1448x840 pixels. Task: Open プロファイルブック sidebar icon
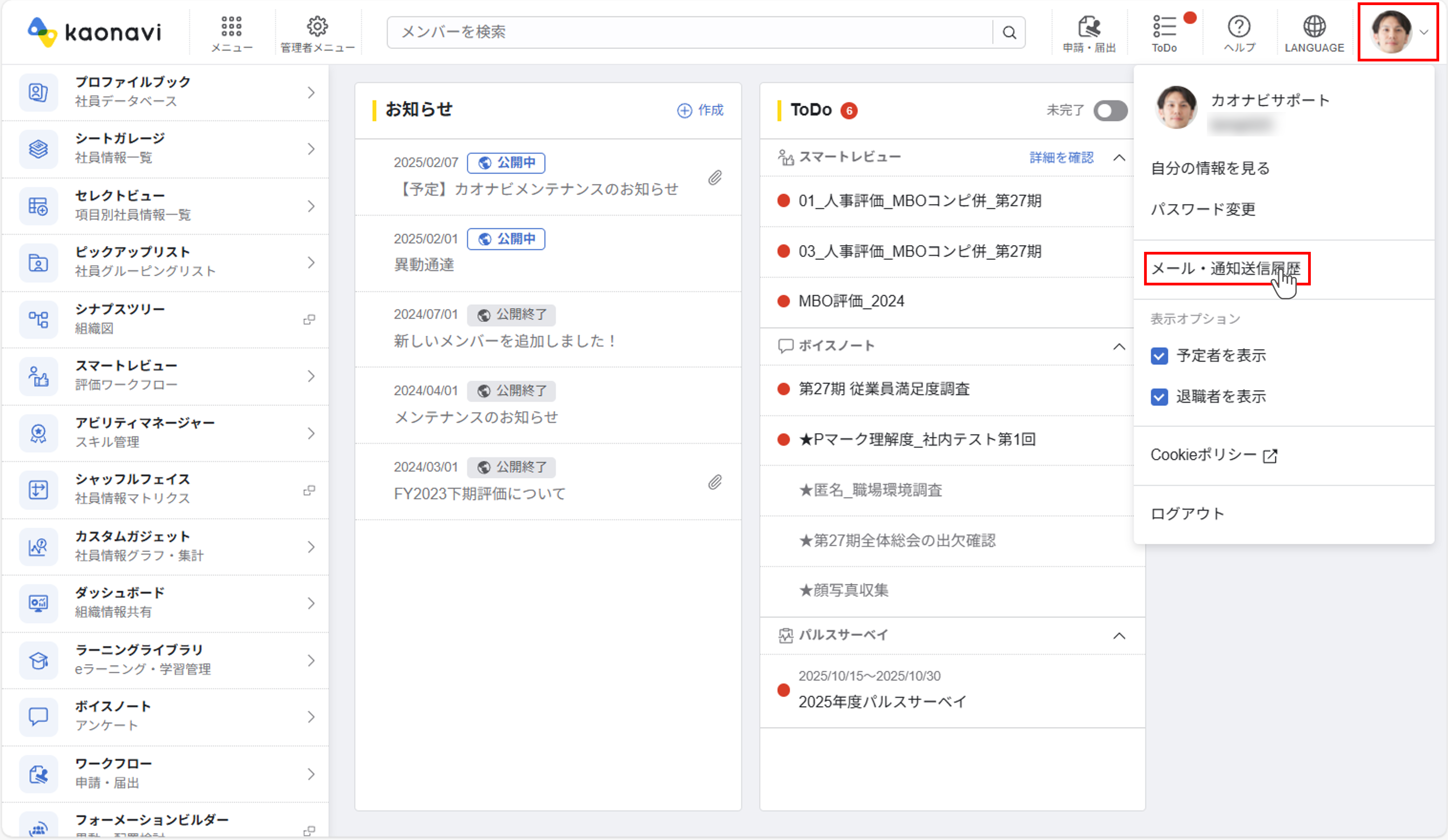[x=38, y=92]
